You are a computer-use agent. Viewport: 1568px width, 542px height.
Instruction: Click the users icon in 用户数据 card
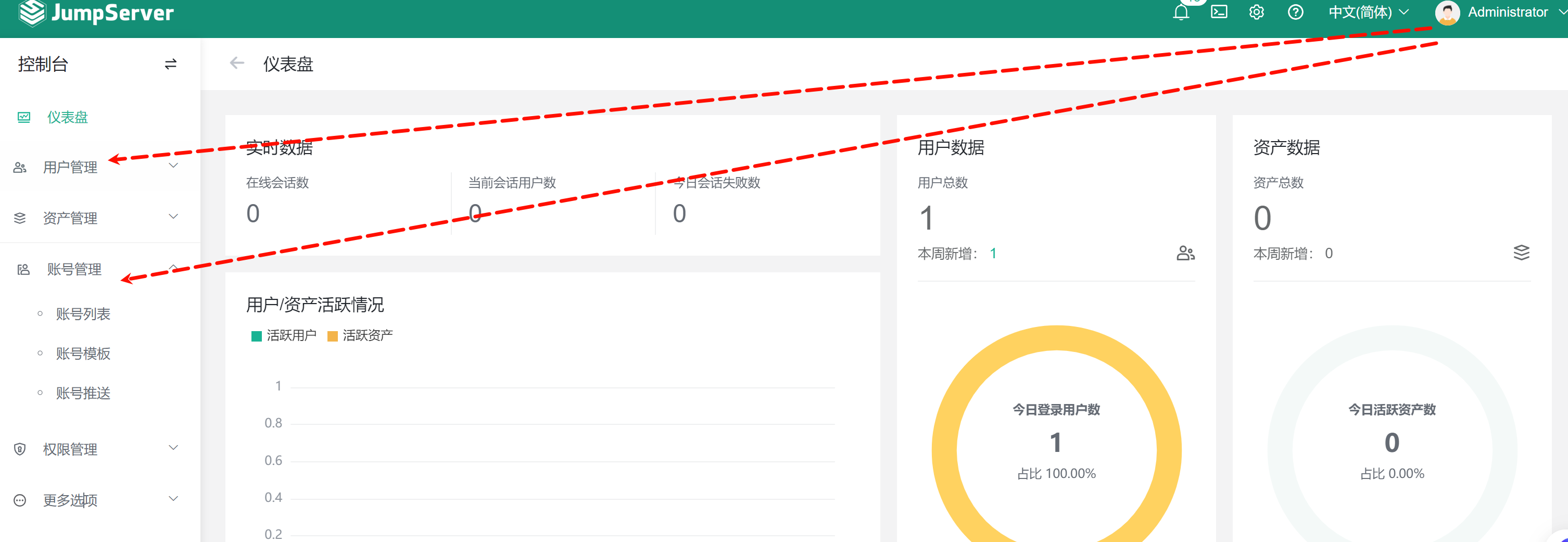[x=1185, y=254]
